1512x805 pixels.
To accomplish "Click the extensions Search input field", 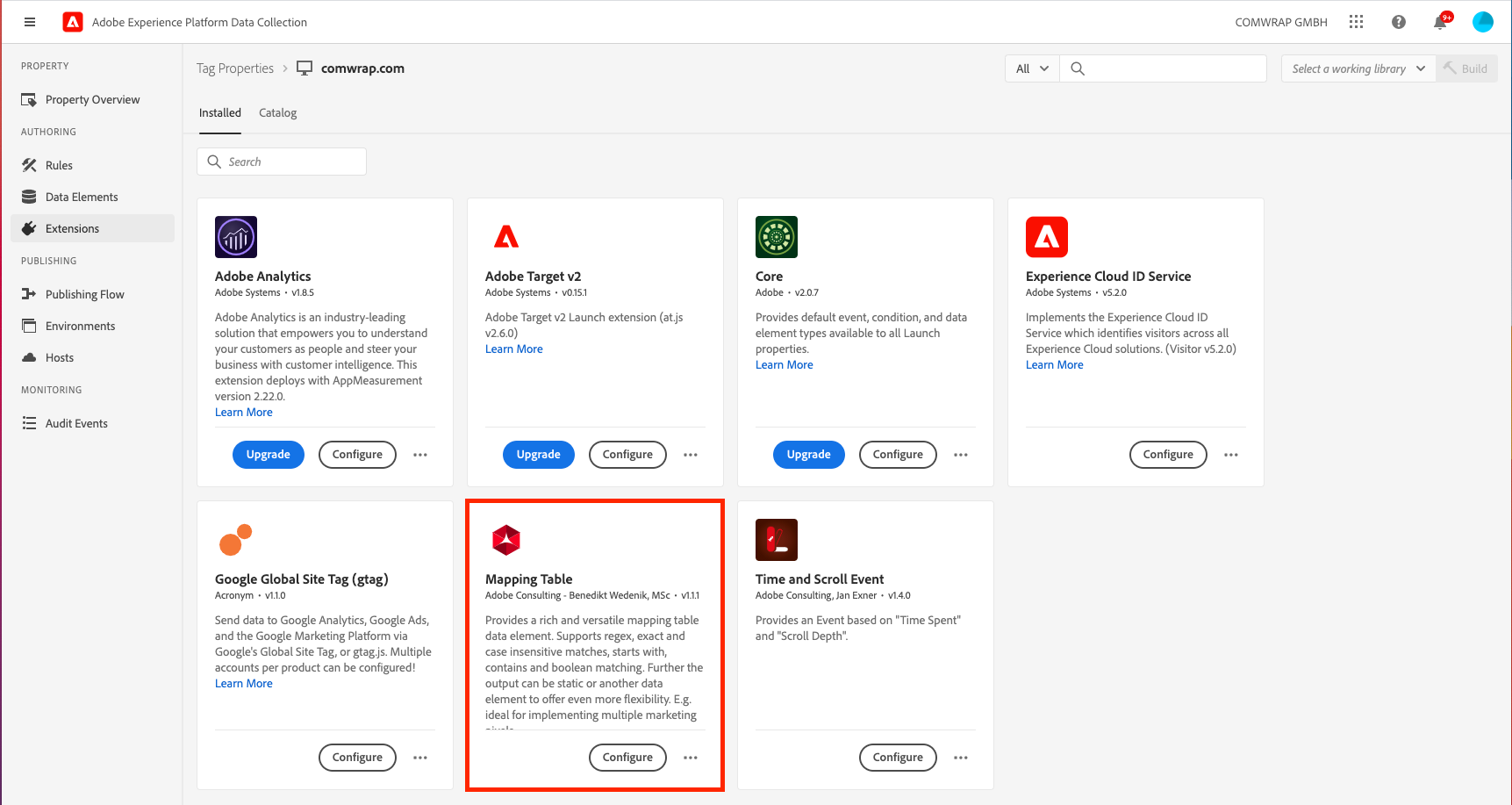I will [282, 162].
